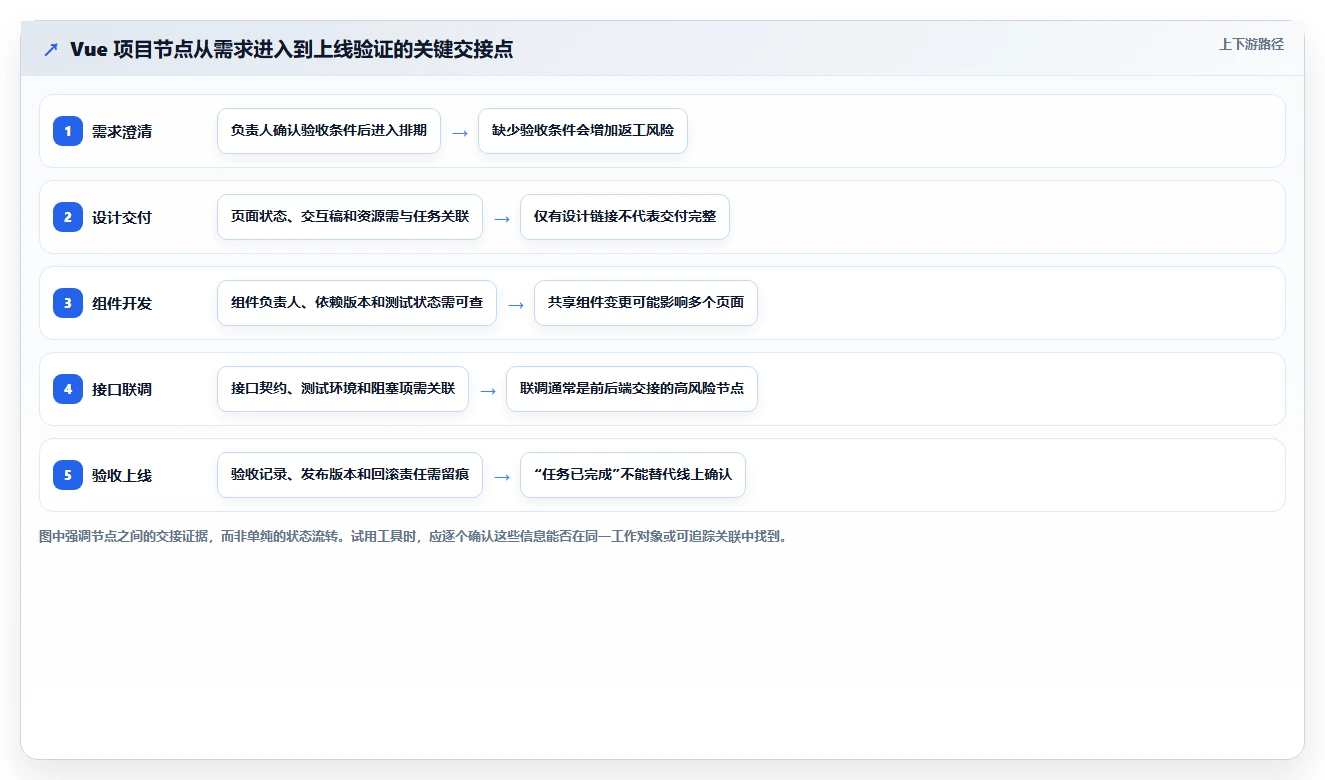Screen dimensions: 1325x780
Task: Click the 联调通常是前后端交接的高风险节点 card
Action: (632, 389)
